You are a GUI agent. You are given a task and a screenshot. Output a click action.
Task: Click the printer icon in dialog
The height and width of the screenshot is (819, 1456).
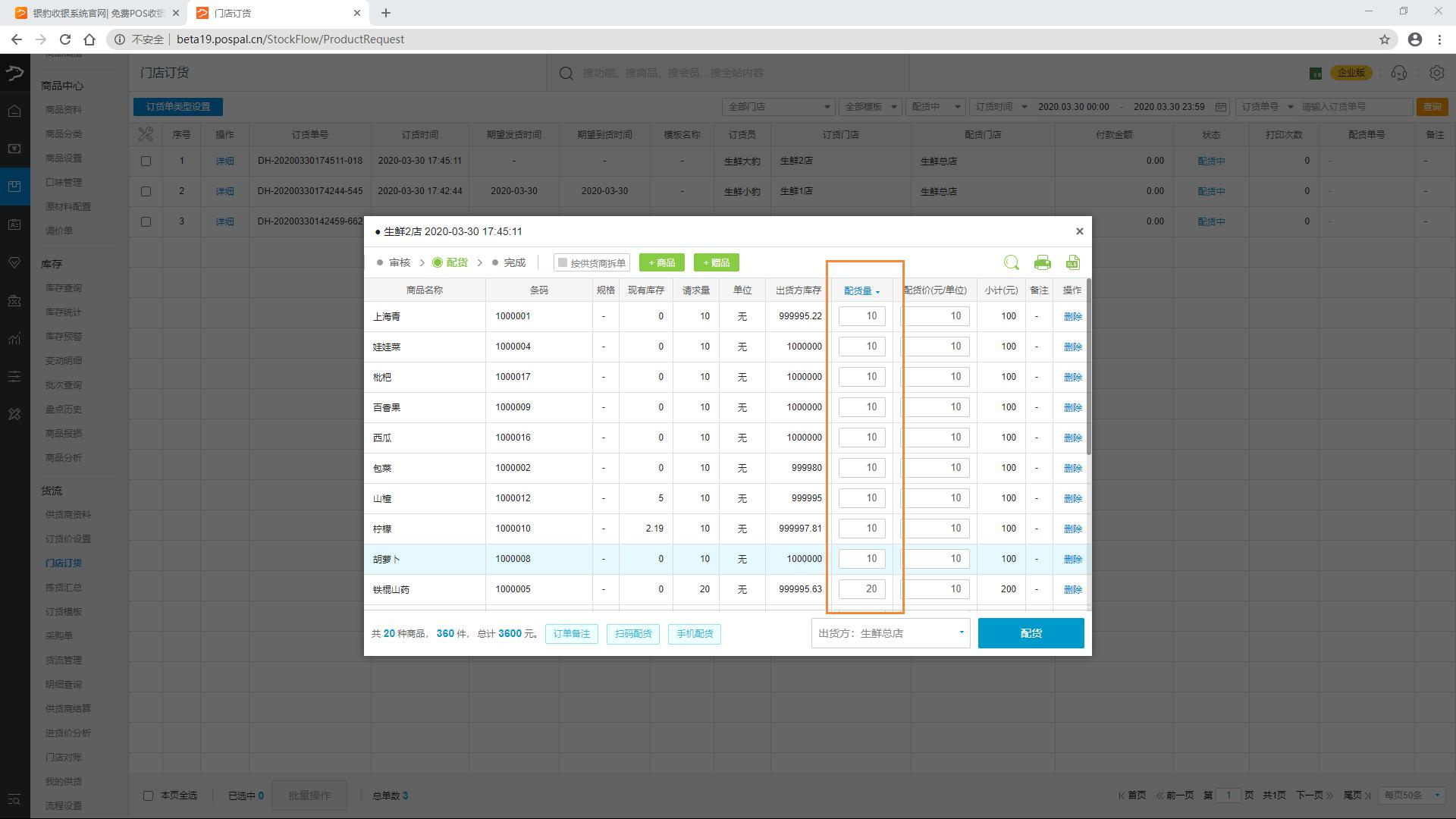pos(1042,262)
